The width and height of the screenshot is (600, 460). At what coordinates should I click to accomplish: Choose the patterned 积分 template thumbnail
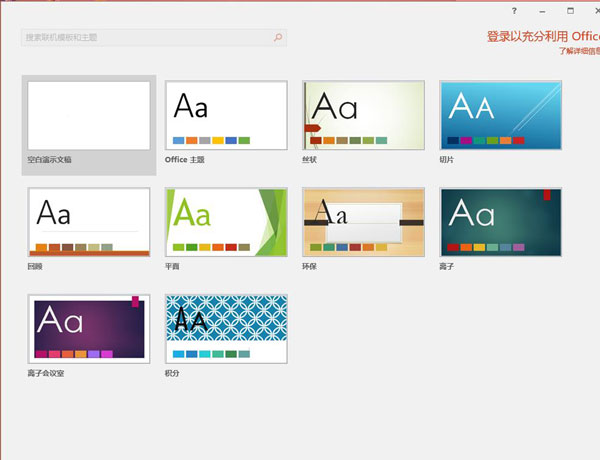pos(226,329)
